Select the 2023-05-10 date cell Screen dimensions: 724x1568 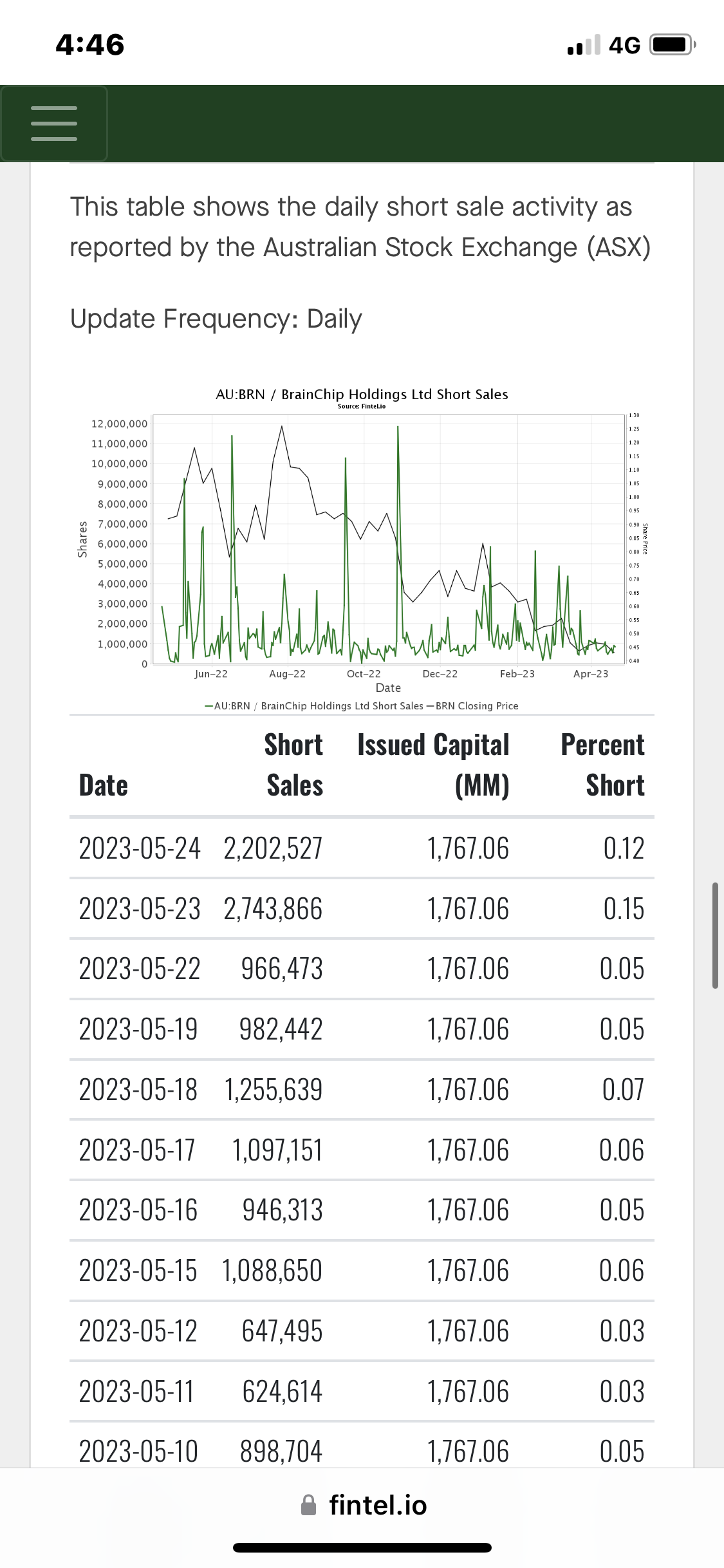click(138, 1451)
